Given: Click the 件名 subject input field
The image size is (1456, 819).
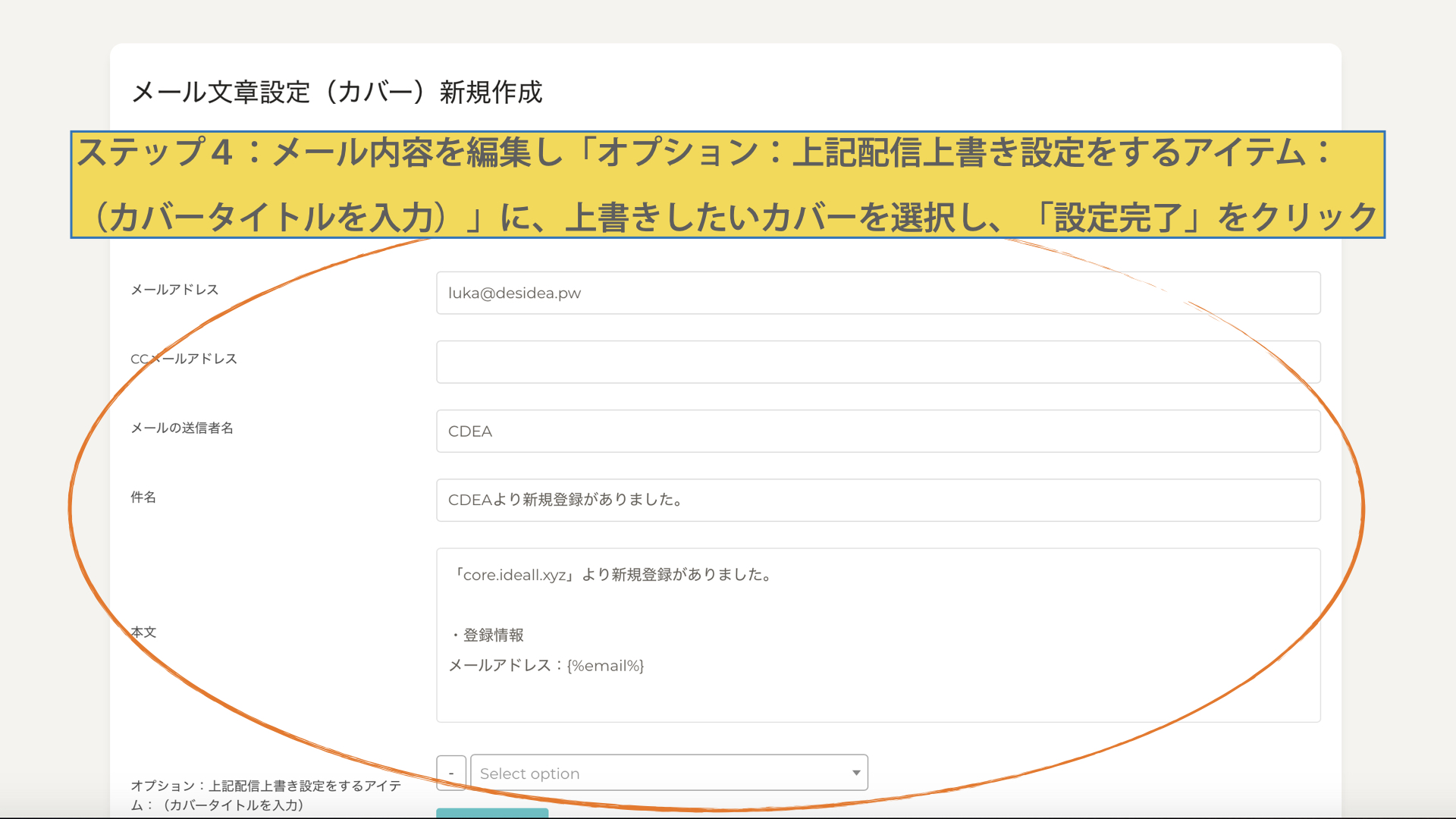Looking at the screenshot, I should [877, 500].
